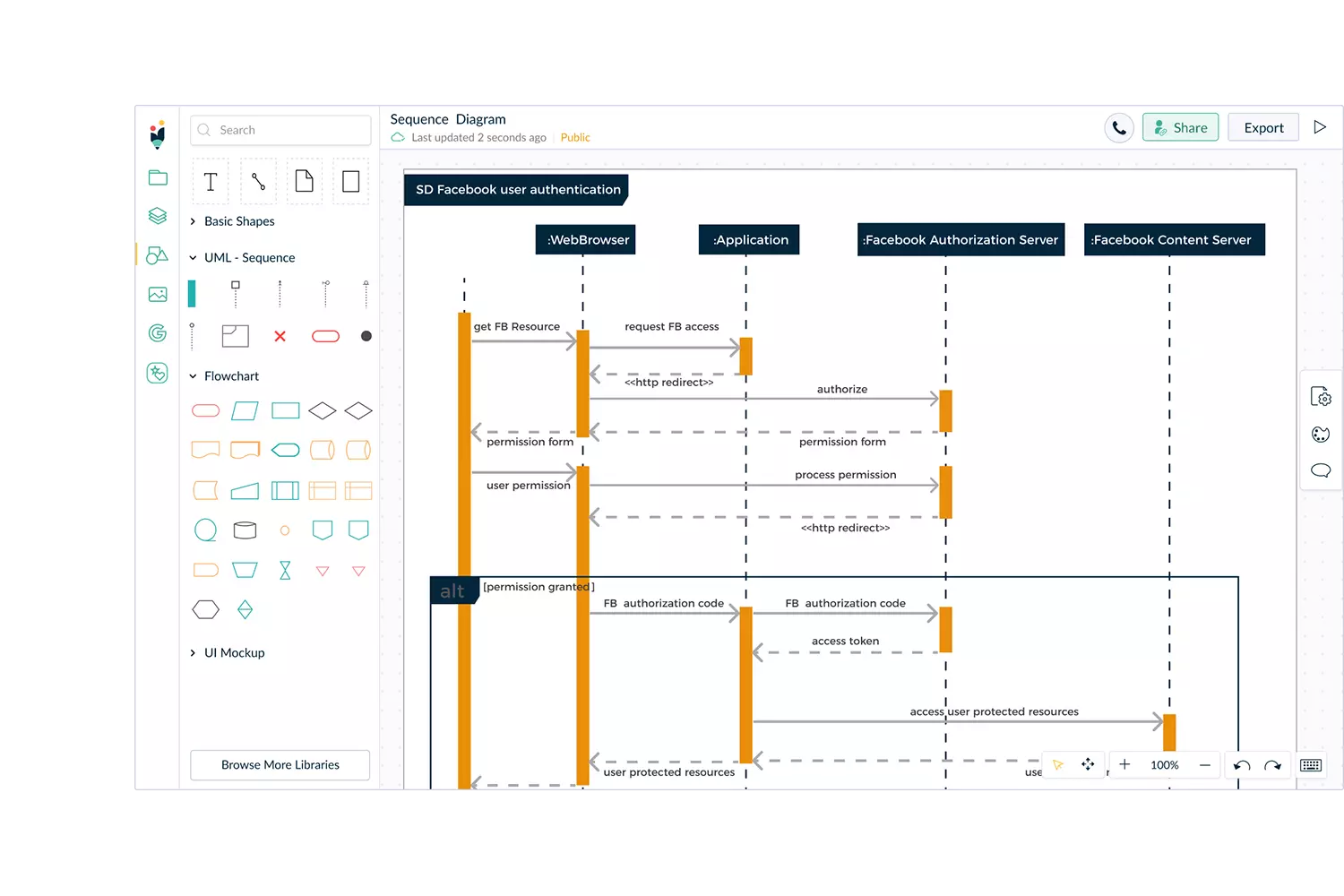Screen dimensions: 1344x896
Task: Open keyboard shortcuts icon
Action: click(1311, 765)
